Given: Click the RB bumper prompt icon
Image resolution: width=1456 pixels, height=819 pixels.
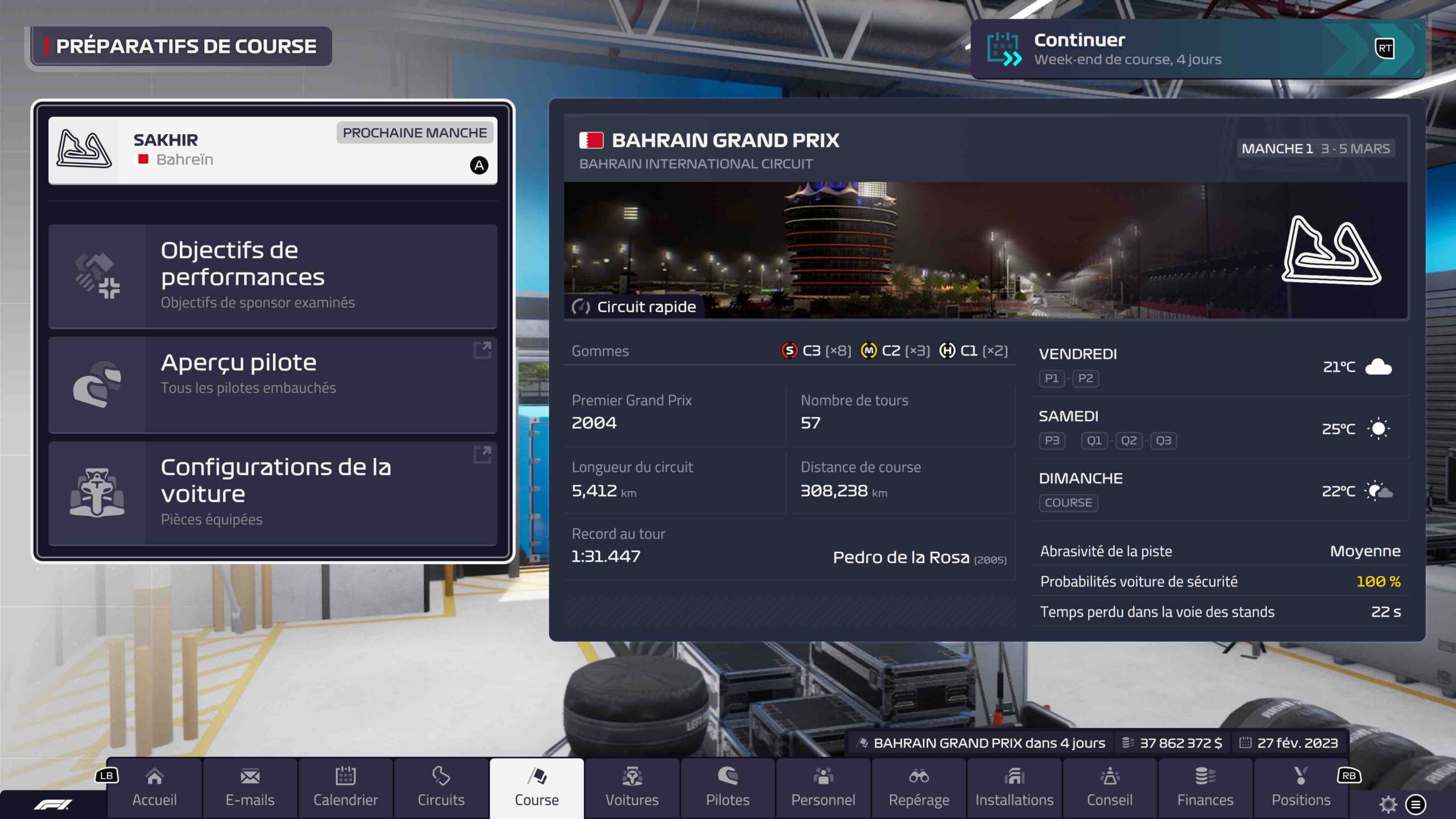Looking at the screenshot, I should click(x=1349, y=775).
